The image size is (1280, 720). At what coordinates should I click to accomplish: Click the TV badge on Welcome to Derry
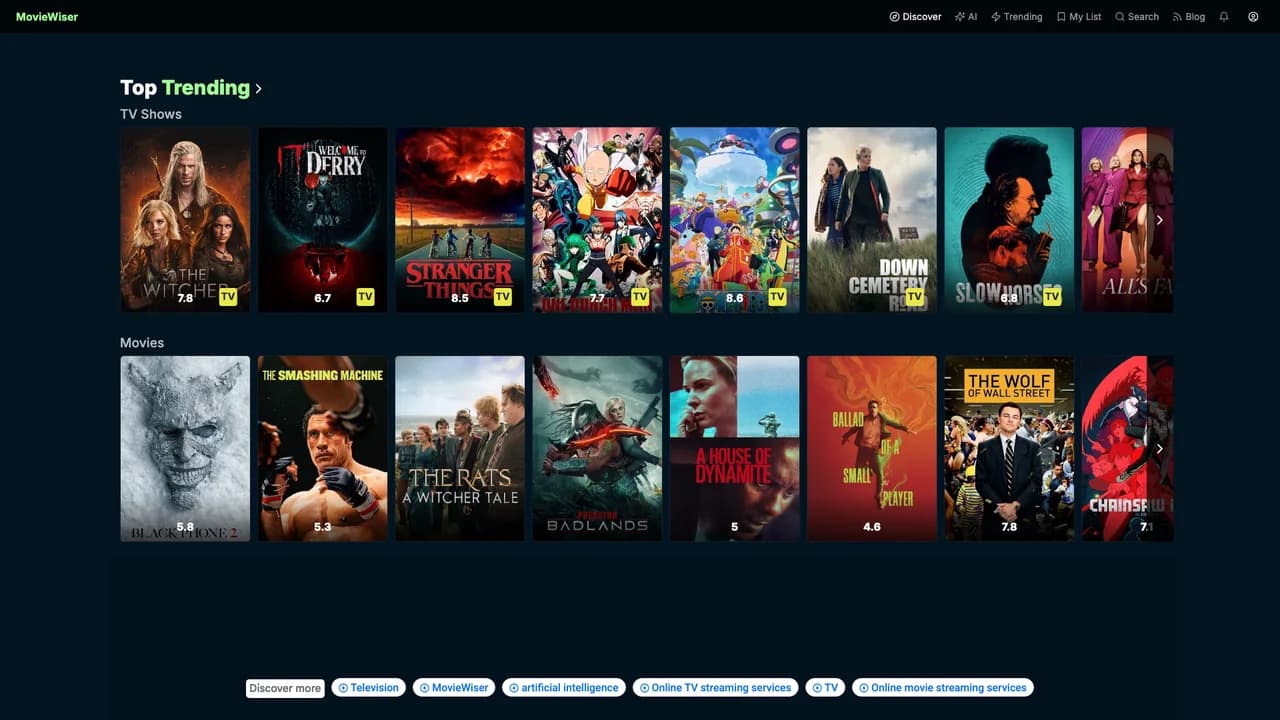(365, 297)
